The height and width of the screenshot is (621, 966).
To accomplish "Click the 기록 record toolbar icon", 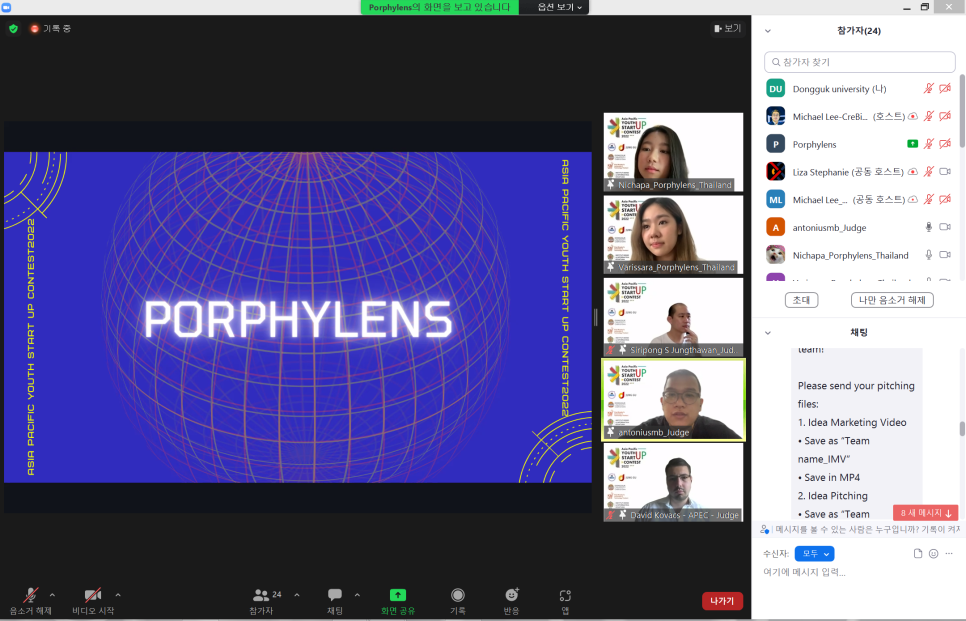I will [x=458, y=595].
